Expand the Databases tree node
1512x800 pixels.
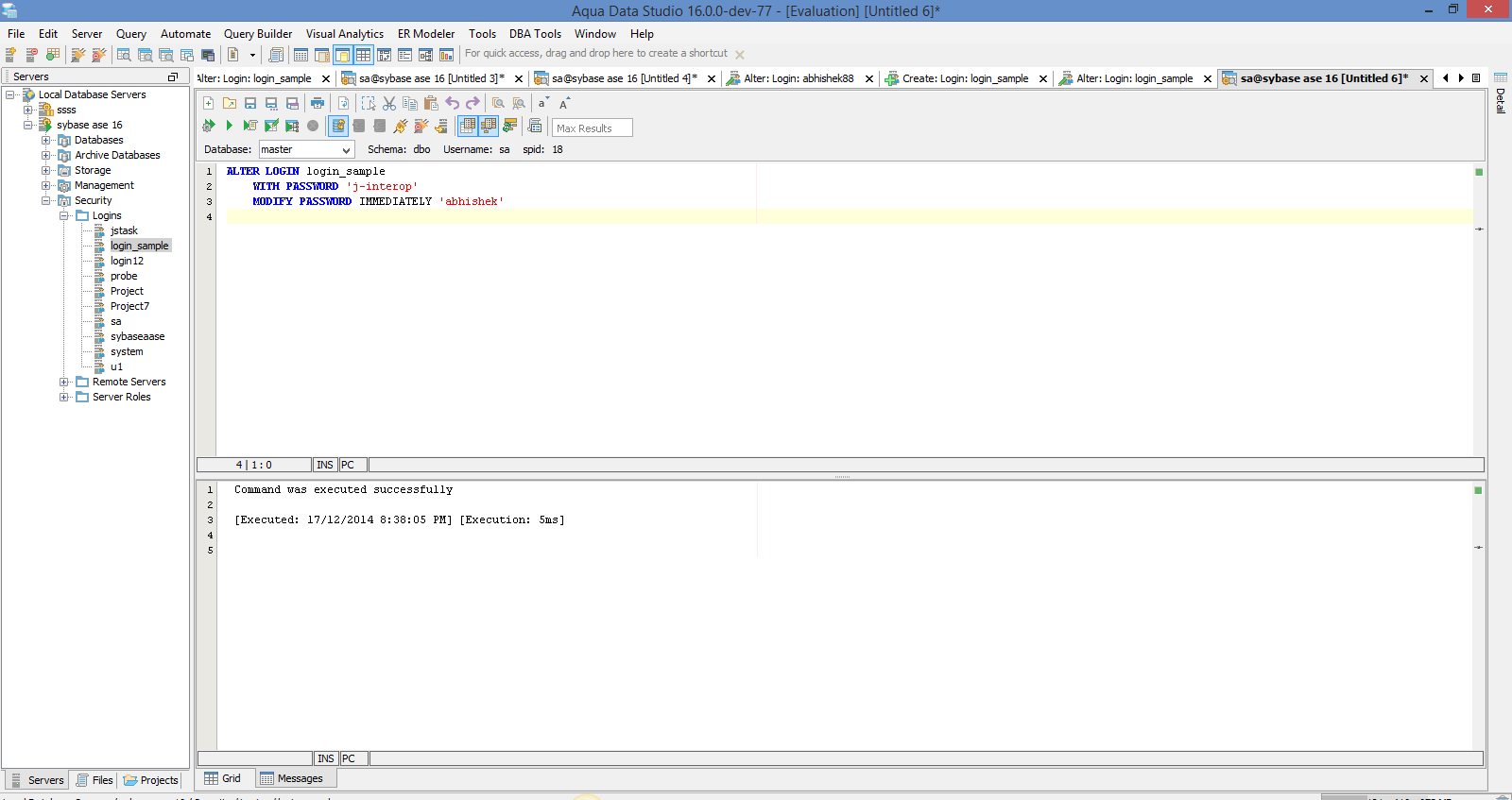[x=45, y=140]
